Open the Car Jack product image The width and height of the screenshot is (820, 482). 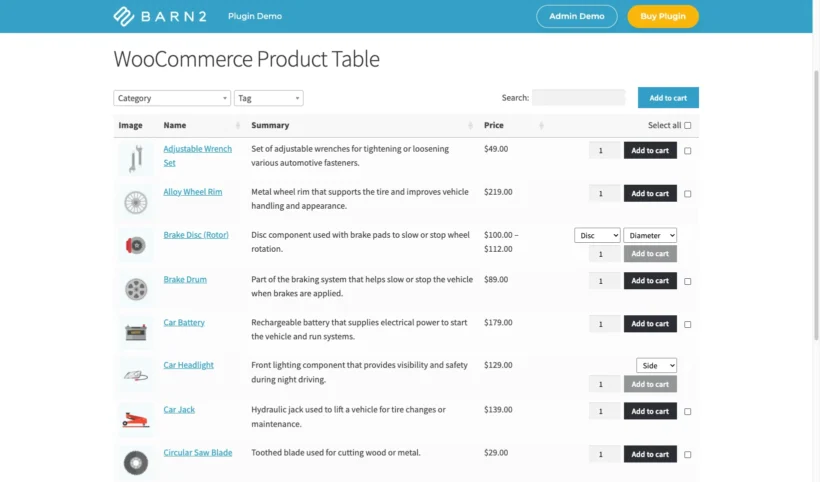tap(135, 419)
